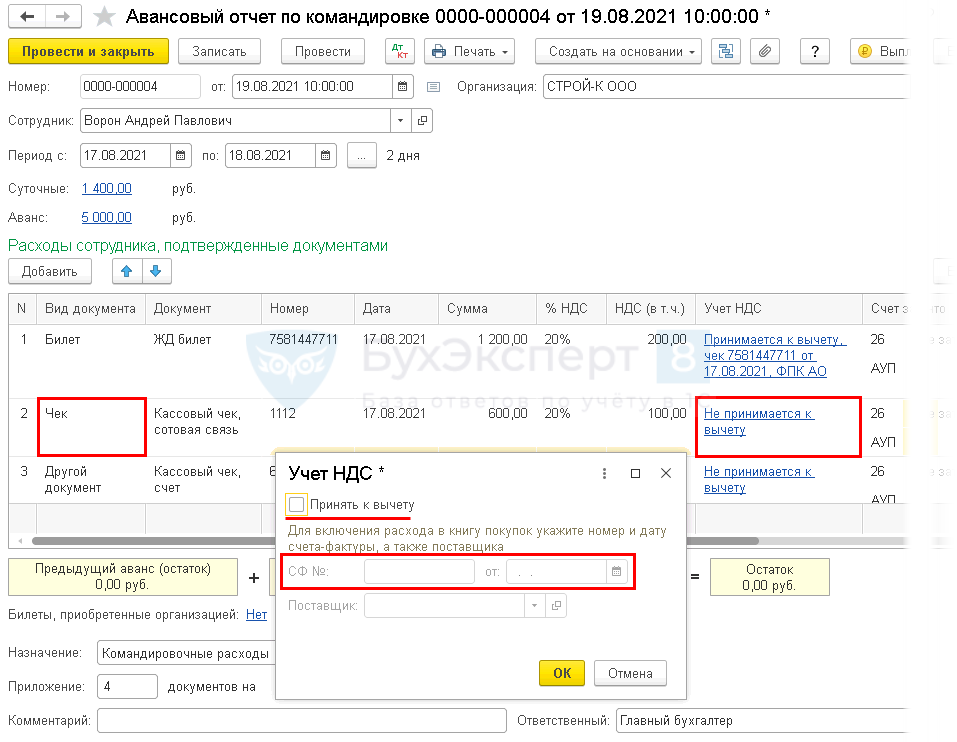Click the Комментарий input field

click(x=301, y=720)
